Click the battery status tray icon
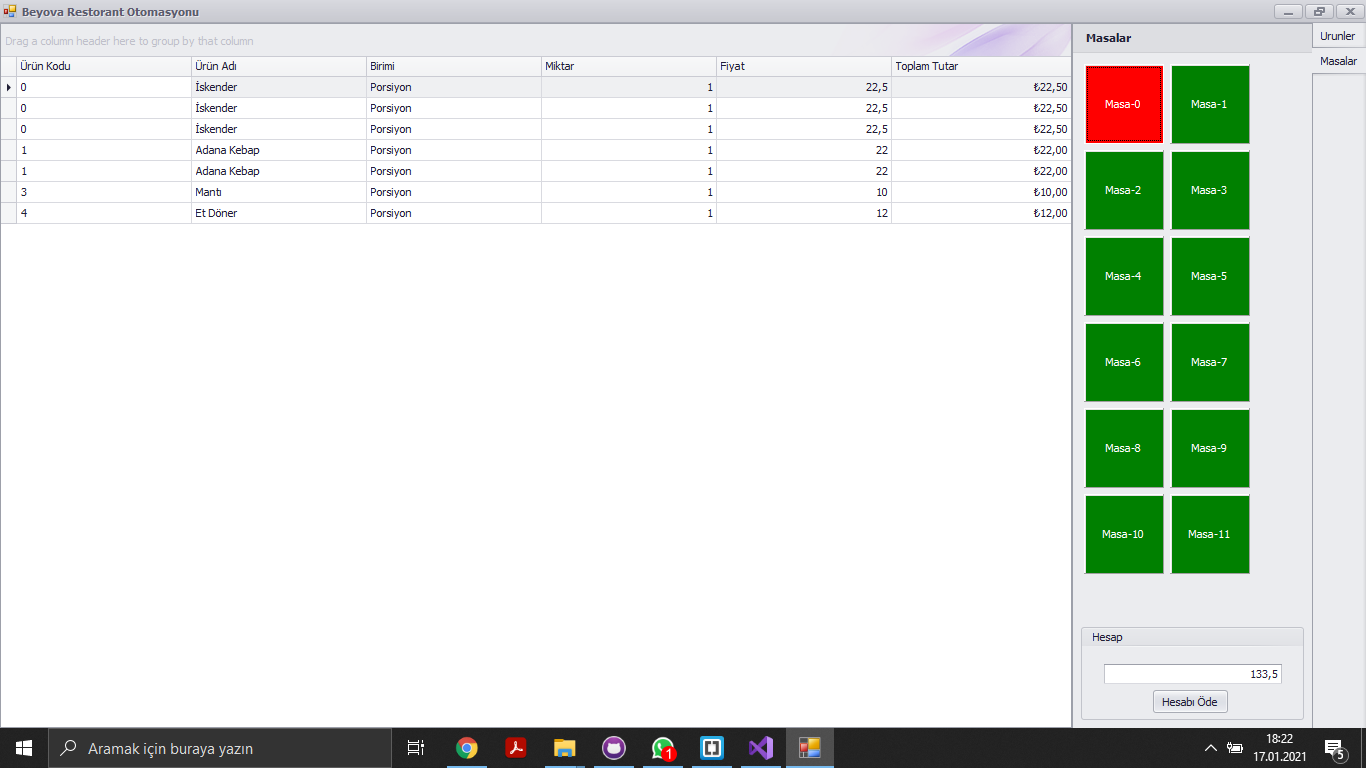 (1236, 748)
